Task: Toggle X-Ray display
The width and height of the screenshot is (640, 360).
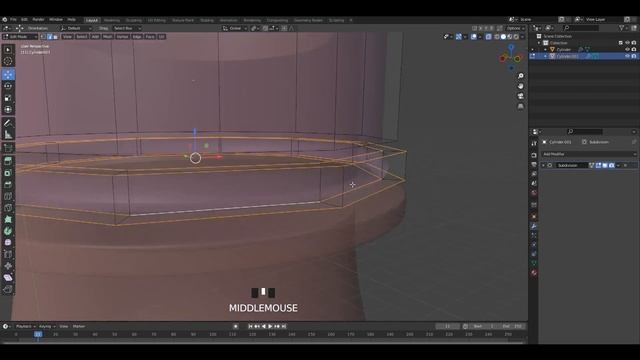Action: (x=488, y=37)
